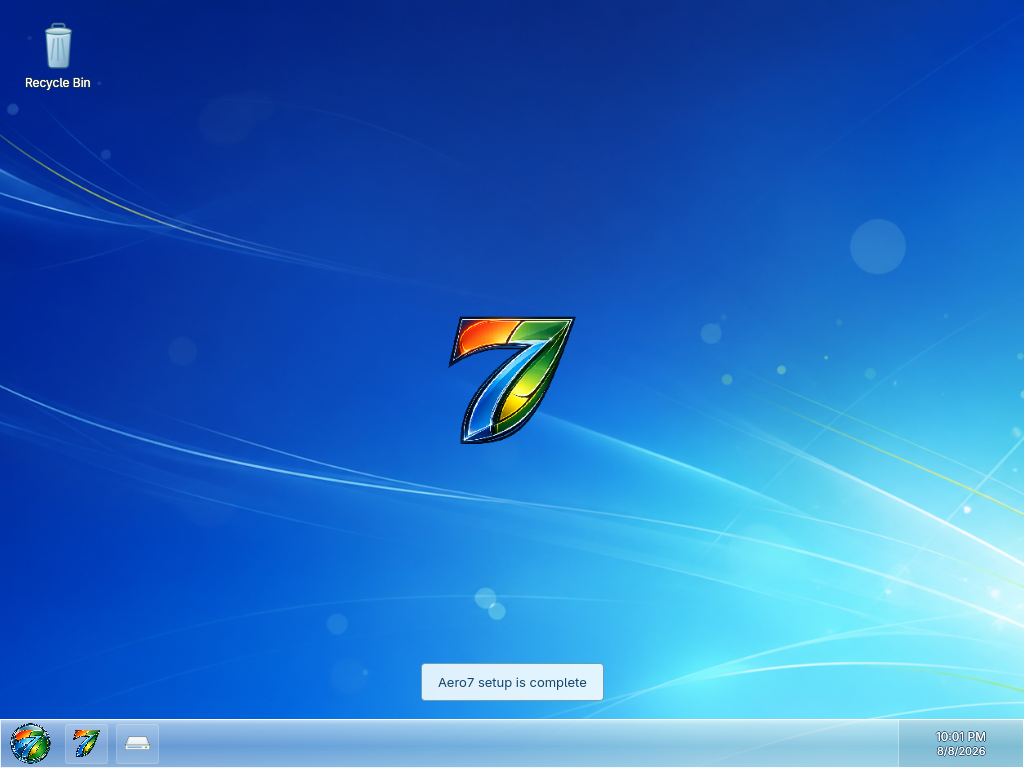This screenshot has height=768, width=1024.
Task: Open the drive icon on taskbar
Action: [x=137, y=743]
